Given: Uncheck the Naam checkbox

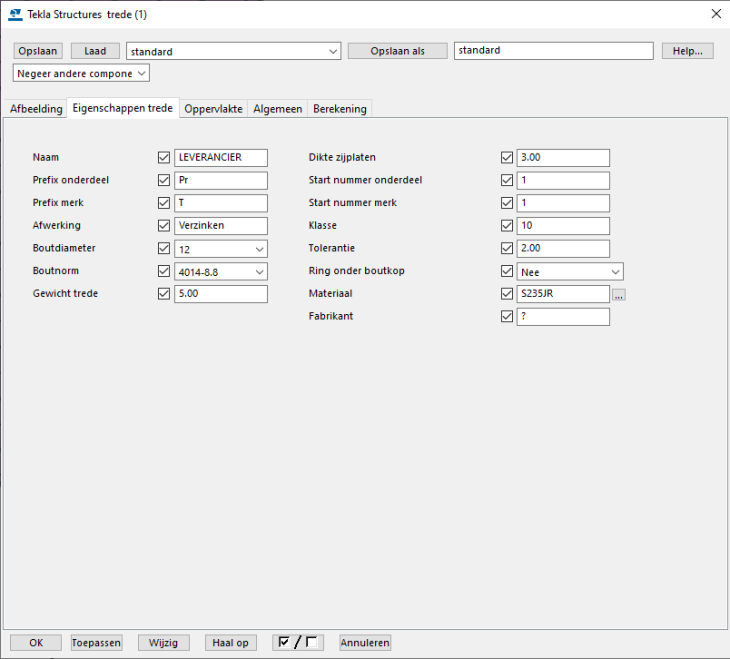Looking at the screenshot, I should [164, 157].
